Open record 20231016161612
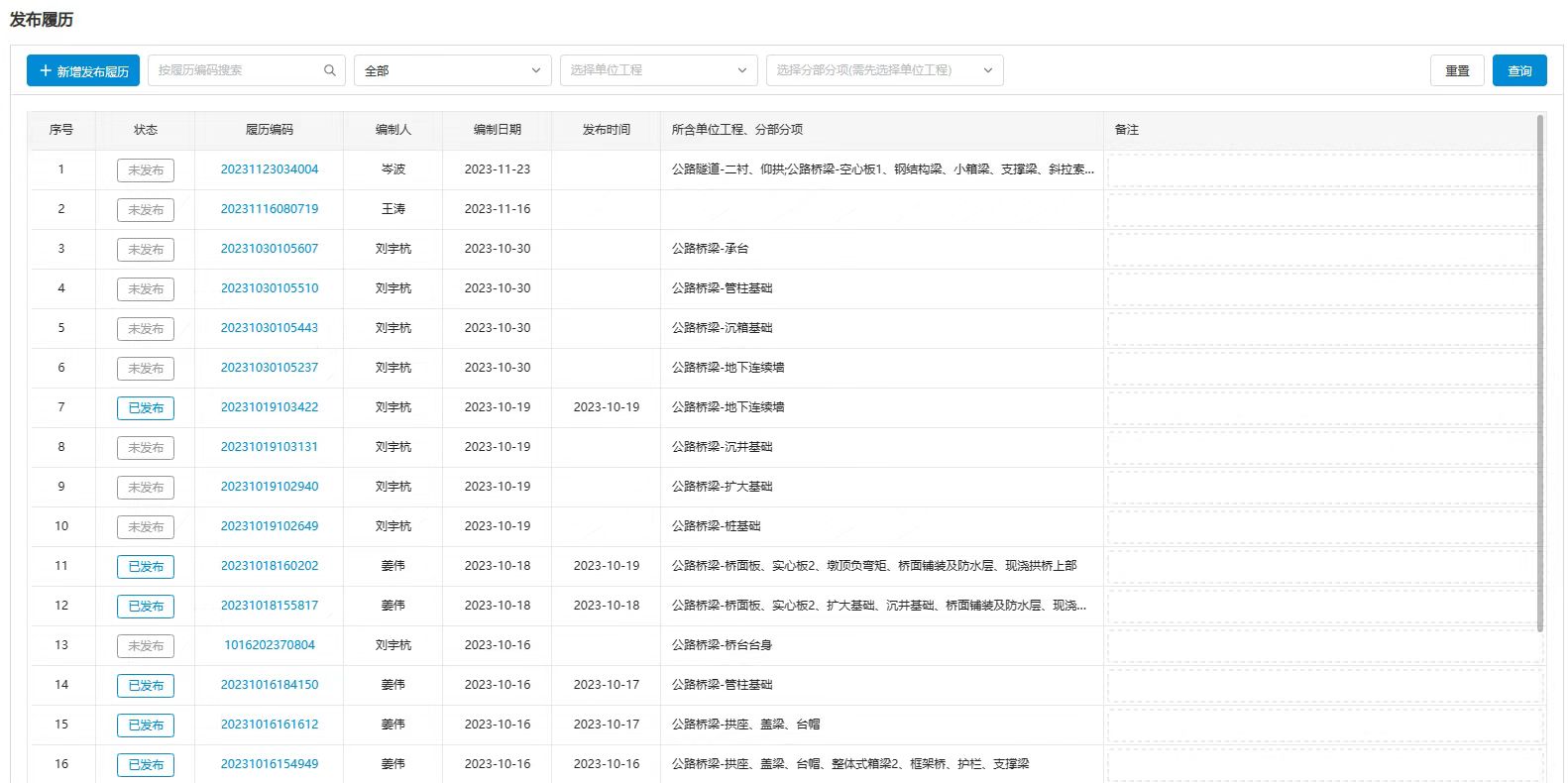Screen dimensions: 1568x783 tap(270, 725)
